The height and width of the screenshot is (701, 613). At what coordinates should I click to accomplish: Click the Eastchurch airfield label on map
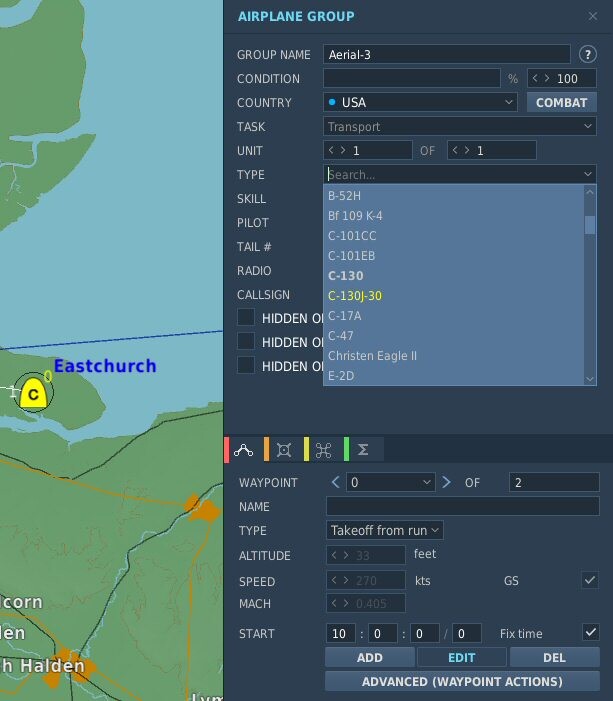(x=105, y=366)
